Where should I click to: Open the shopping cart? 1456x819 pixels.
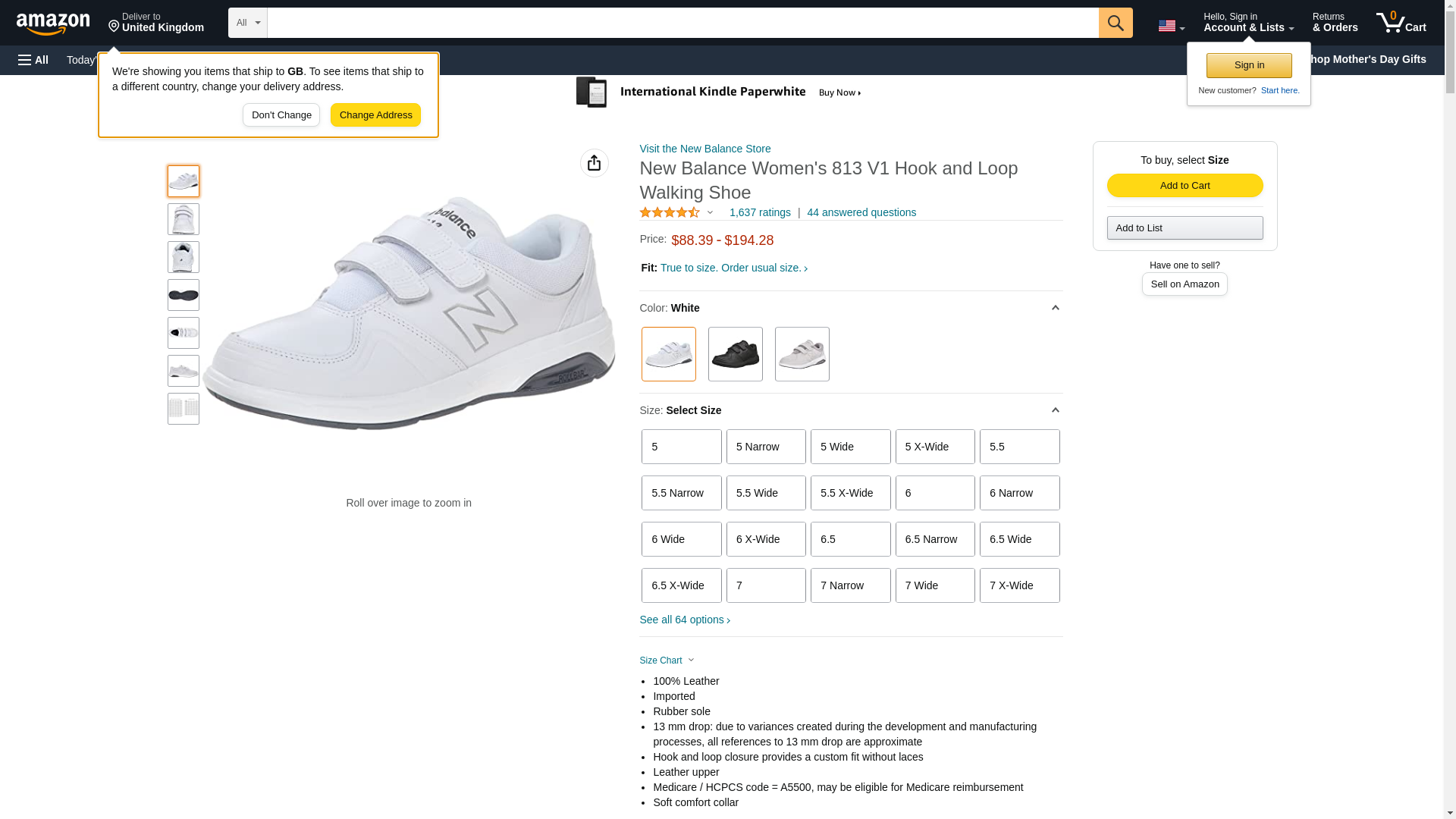(x=1401, y=23)
